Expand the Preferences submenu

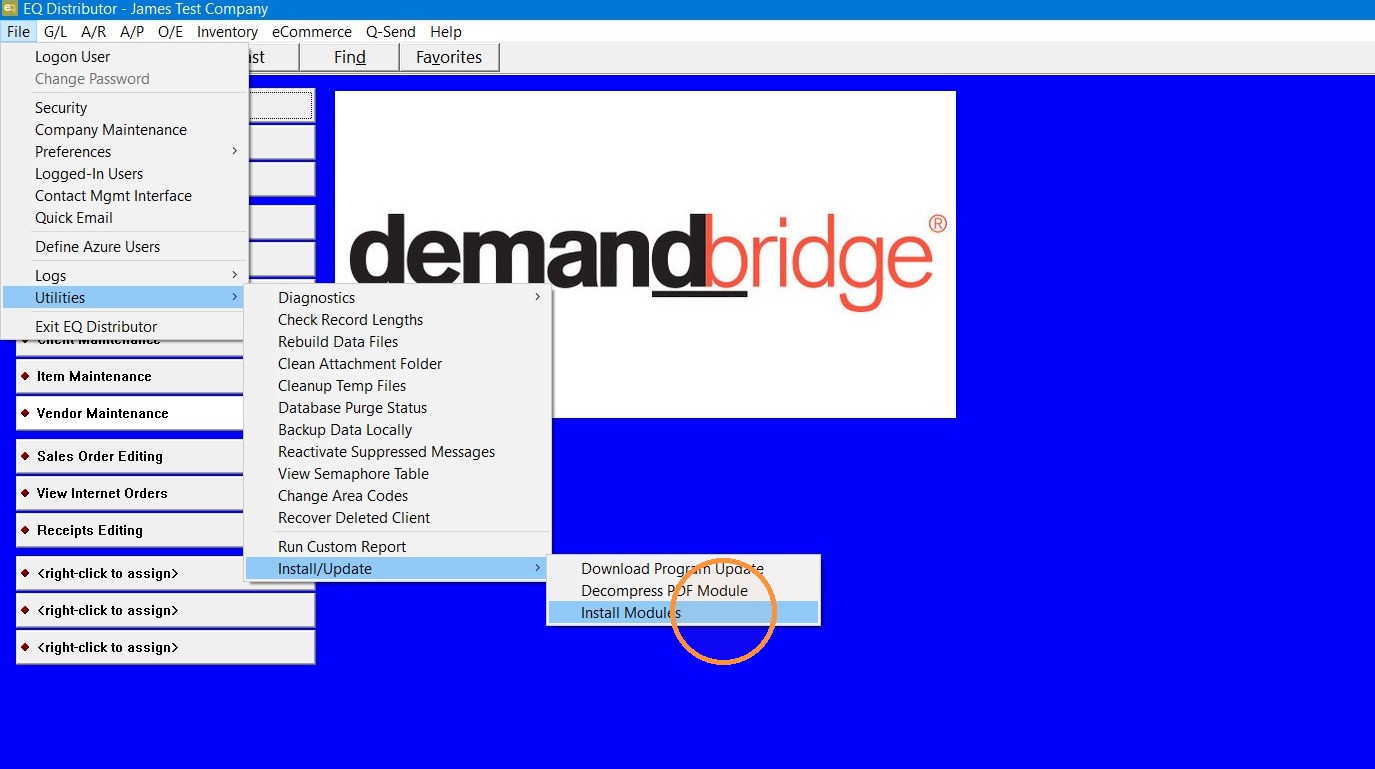(x=124, y=152)
